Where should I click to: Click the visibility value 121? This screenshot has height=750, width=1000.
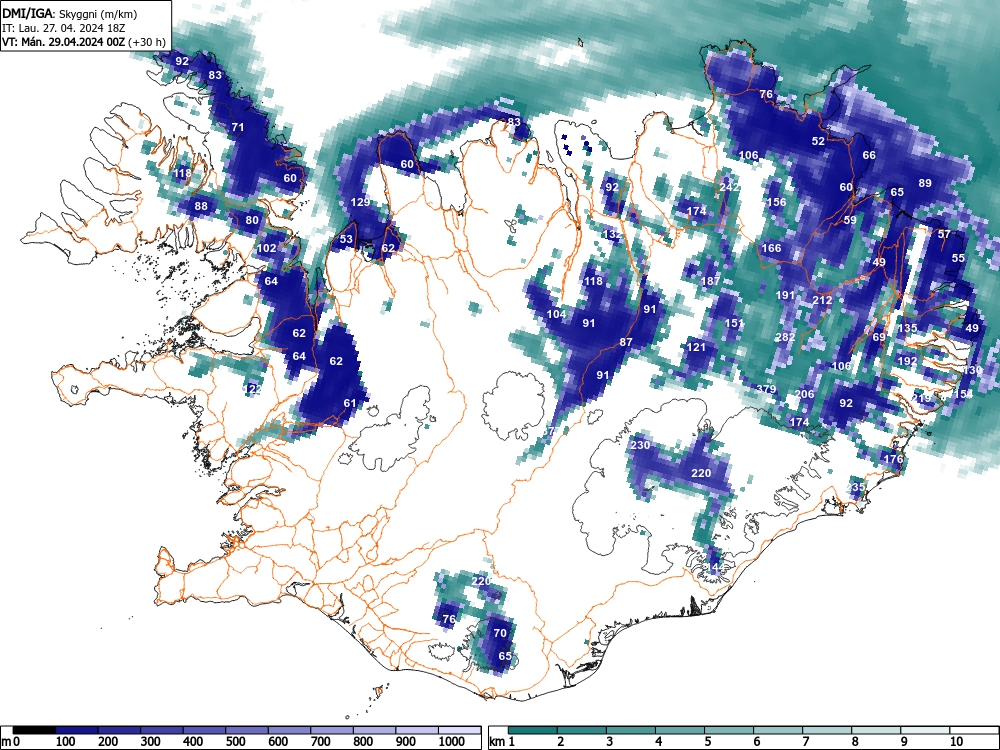point(696,347)
